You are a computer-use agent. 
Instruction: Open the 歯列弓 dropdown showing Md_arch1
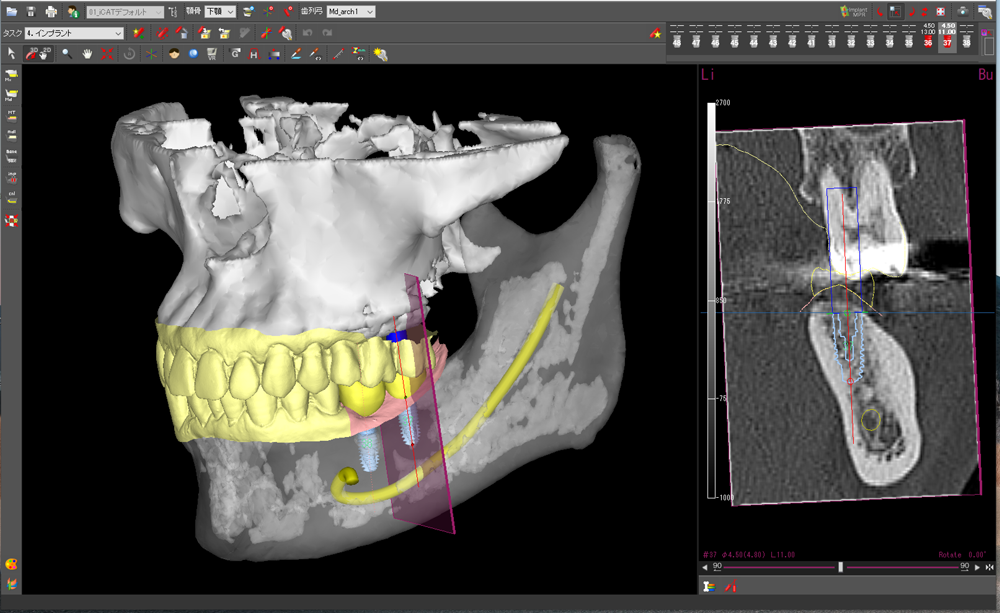pos(351,11)
